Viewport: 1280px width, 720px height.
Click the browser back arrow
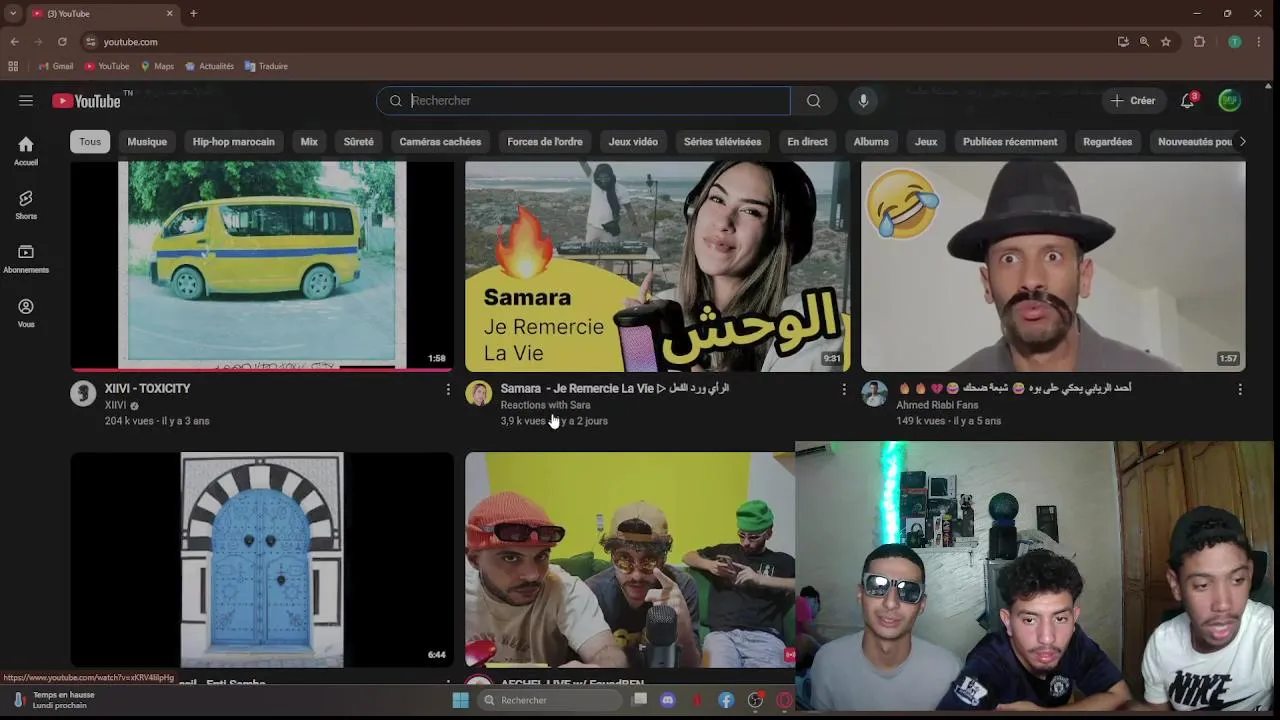[14, 42]
